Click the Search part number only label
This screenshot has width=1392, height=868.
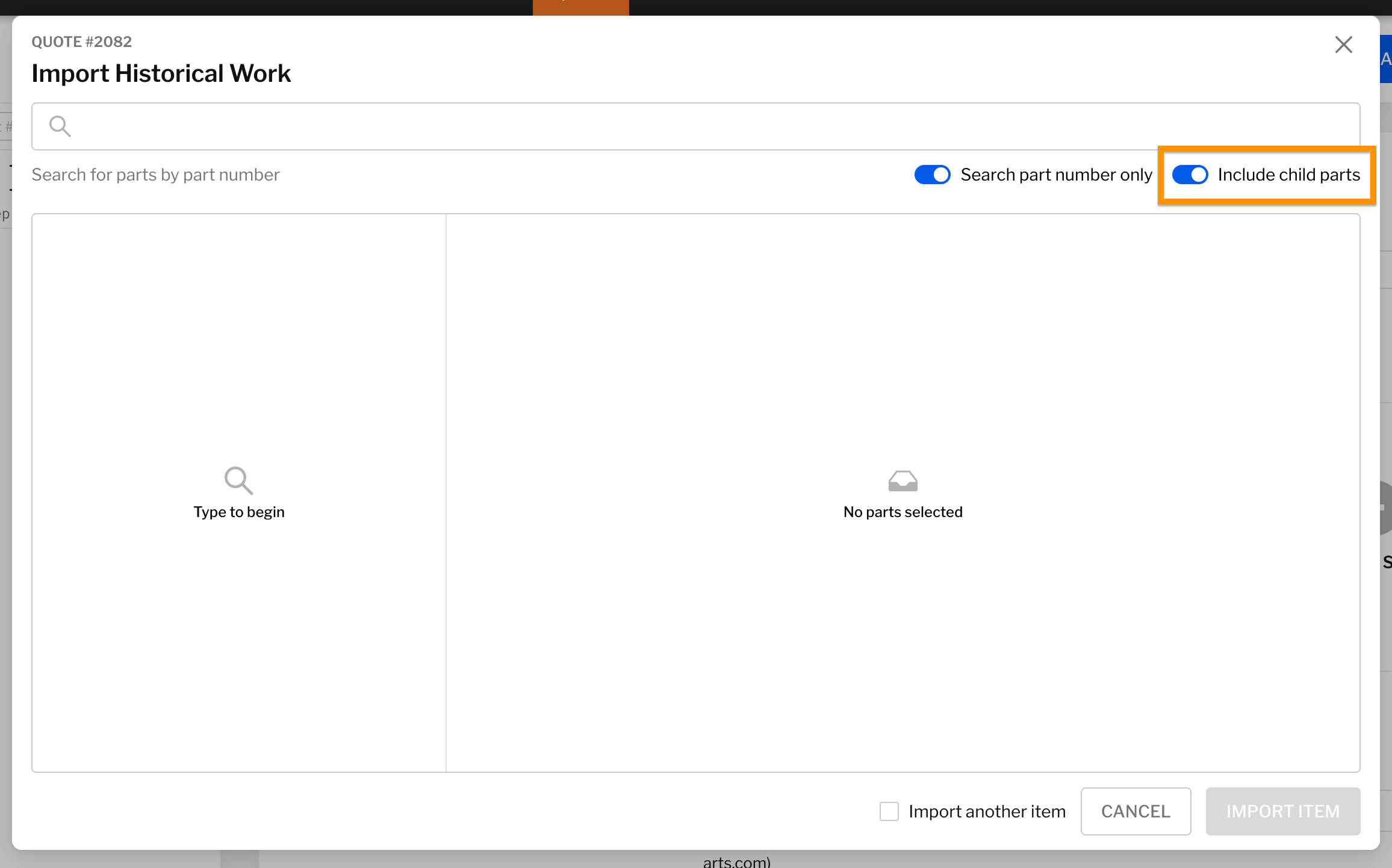coord(1056,175)
